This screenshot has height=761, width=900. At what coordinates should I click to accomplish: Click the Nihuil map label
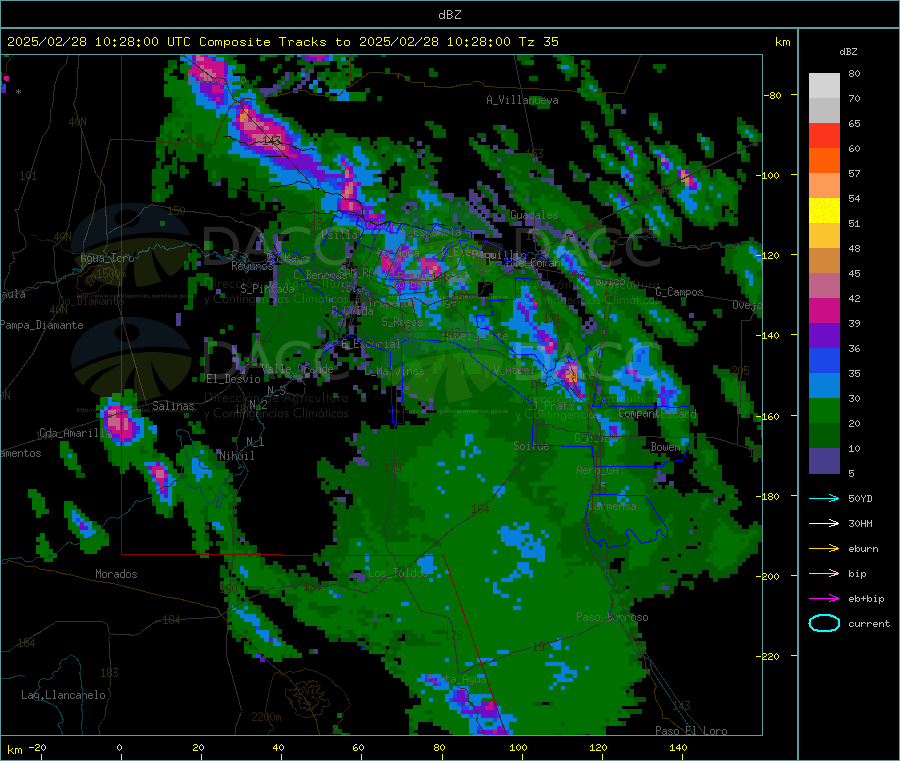[236, 456]
